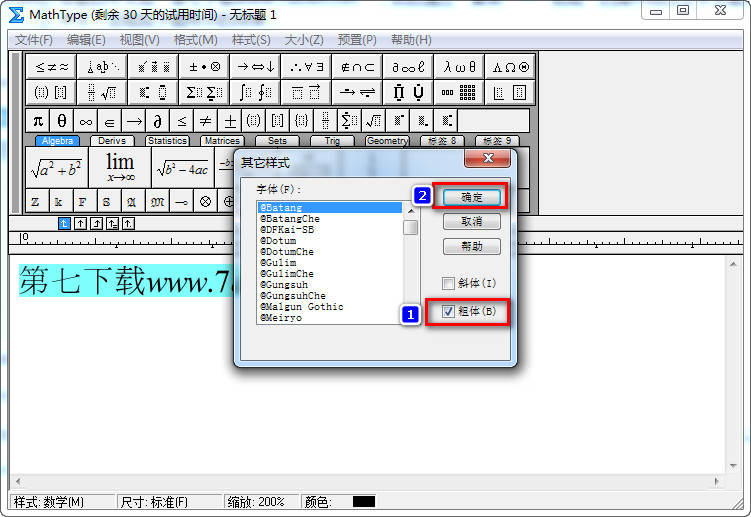Insert the plus-minus symbol from small bar
The width and height of the screenshot is (751, 517).
click(x=230, y=121)
